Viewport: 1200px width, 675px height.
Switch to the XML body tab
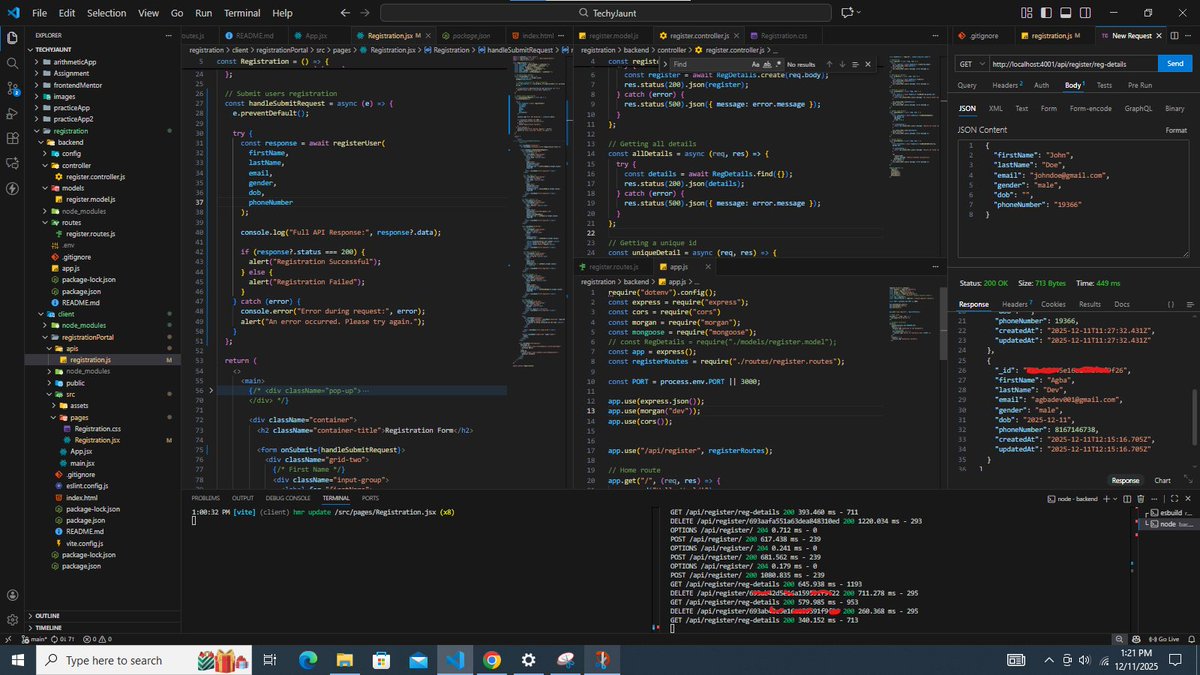[995, 108]
